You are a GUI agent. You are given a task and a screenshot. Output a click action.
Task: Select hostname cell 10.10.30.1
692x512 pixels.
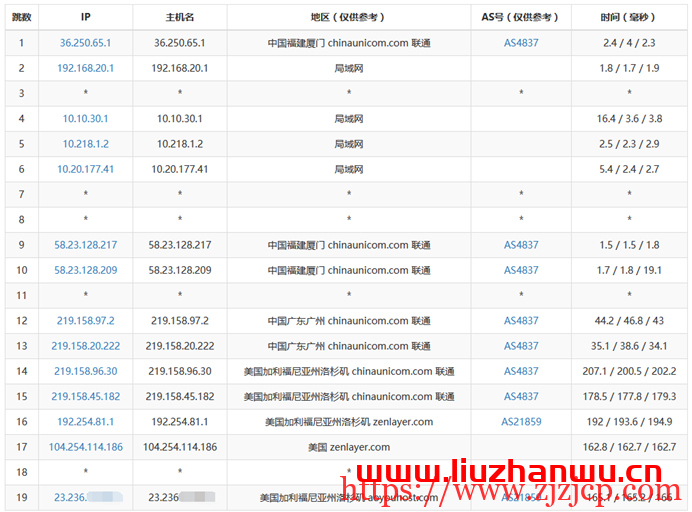(180, 118)
